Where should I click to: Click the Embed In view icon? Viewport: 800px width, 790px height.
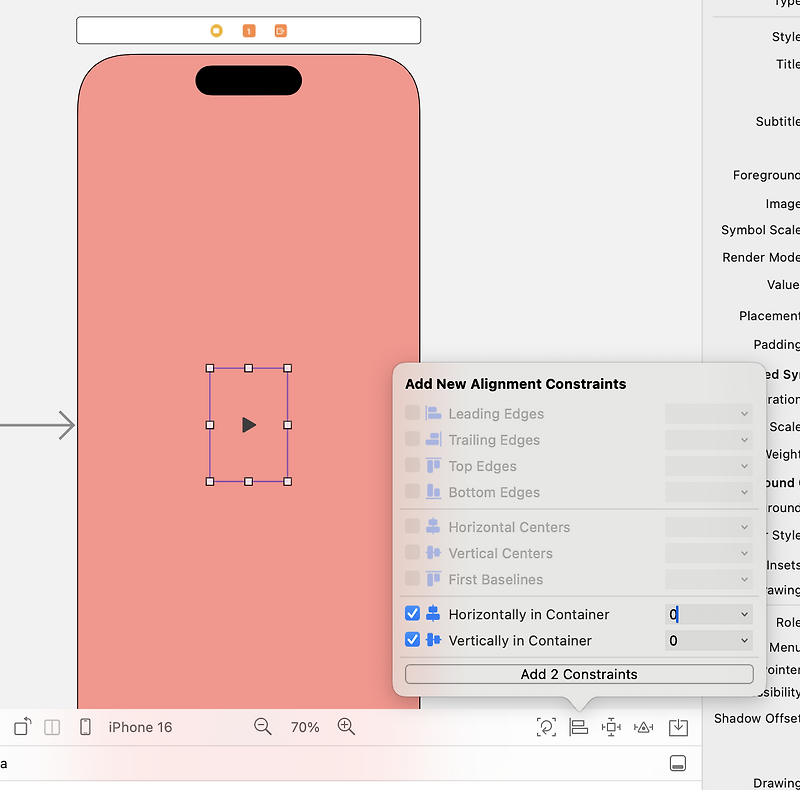678,727
